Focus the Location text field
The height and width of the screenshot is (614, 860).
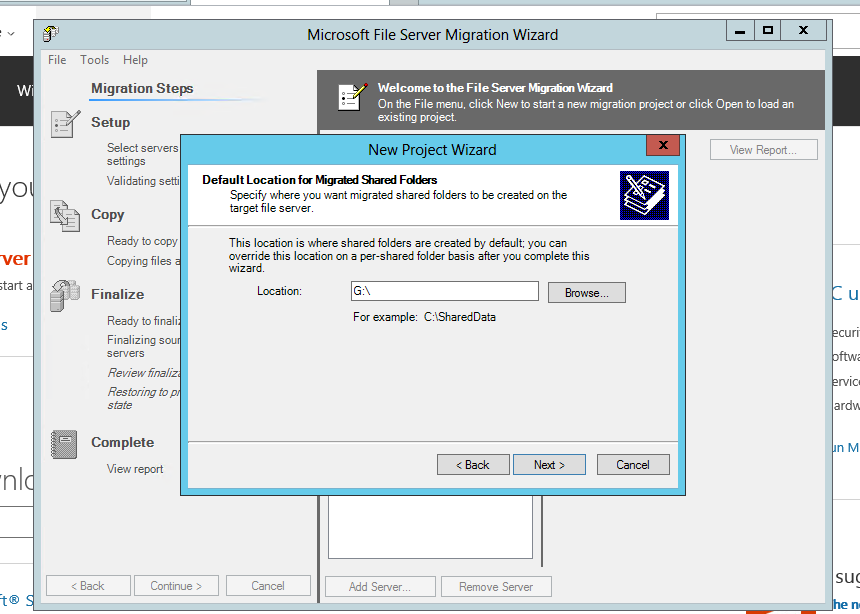[x=445, y=291]
